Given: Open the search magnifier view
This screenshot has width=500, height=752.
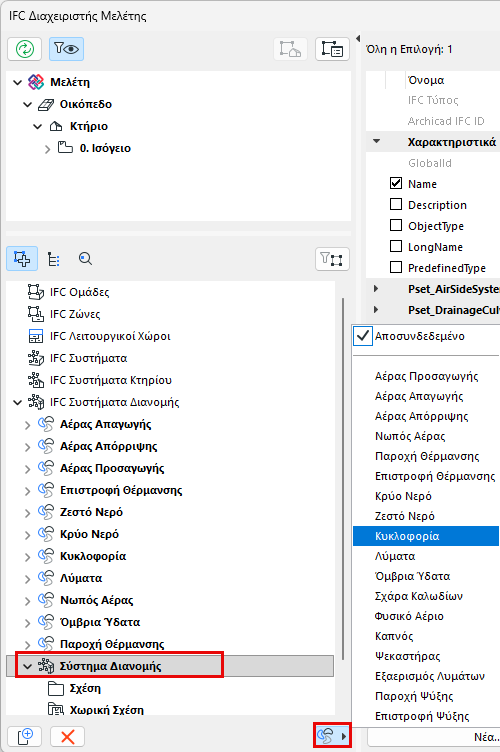Looking at the screenshot, I should tap(85, 259).
